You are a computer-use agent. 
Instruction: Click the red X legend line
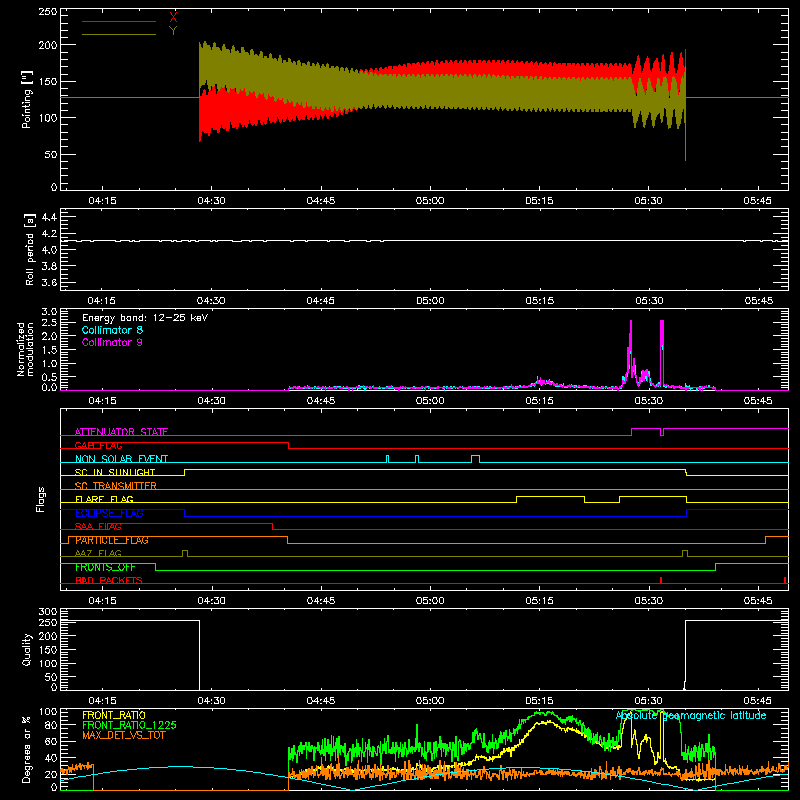pyautogui.click(x=119, y=21)
